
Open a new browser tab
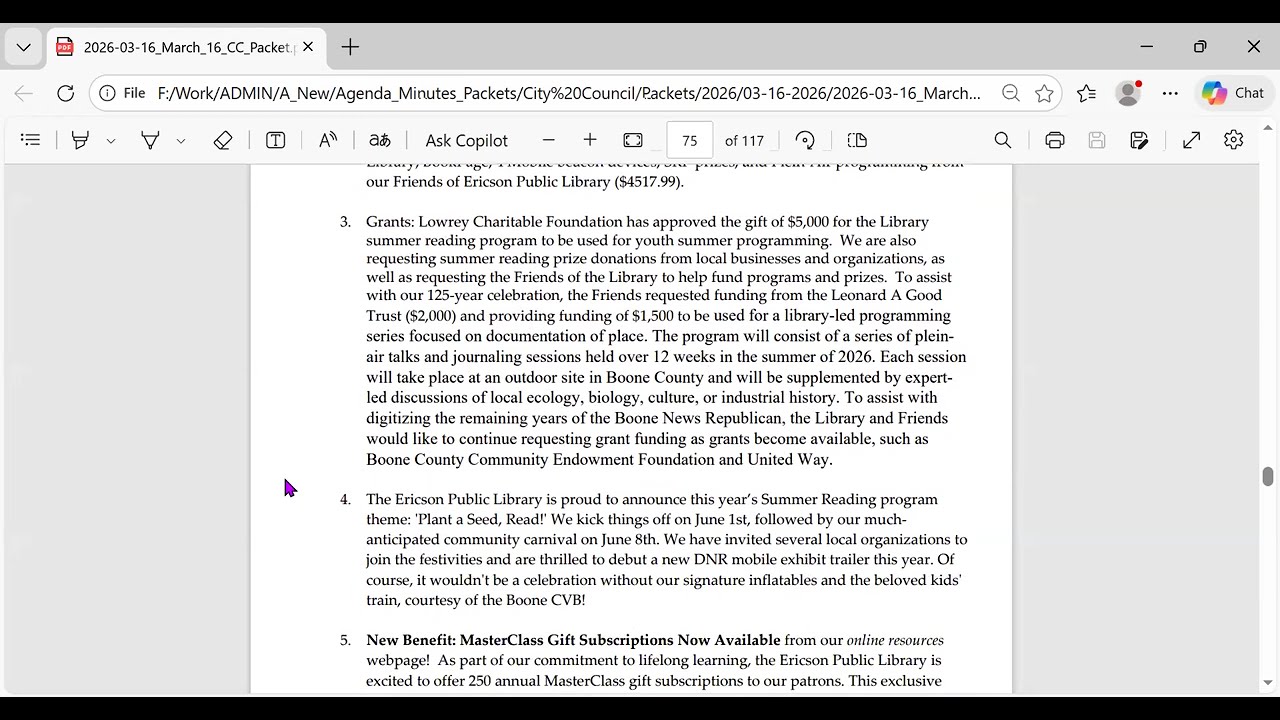350,47
